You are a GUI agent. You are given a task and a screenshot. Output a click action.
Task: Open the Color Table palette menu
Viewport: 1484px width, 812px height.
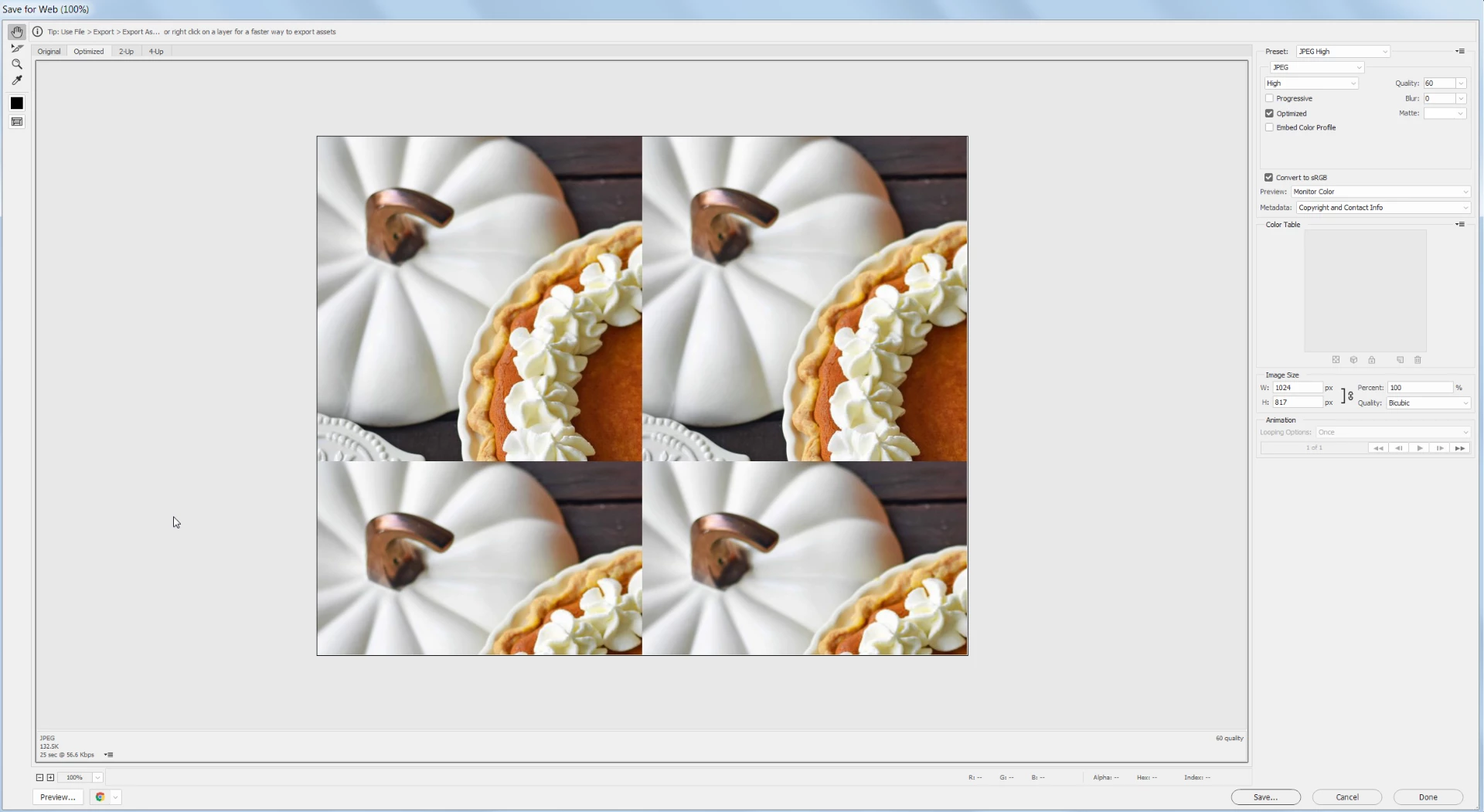pos(1460,225)
